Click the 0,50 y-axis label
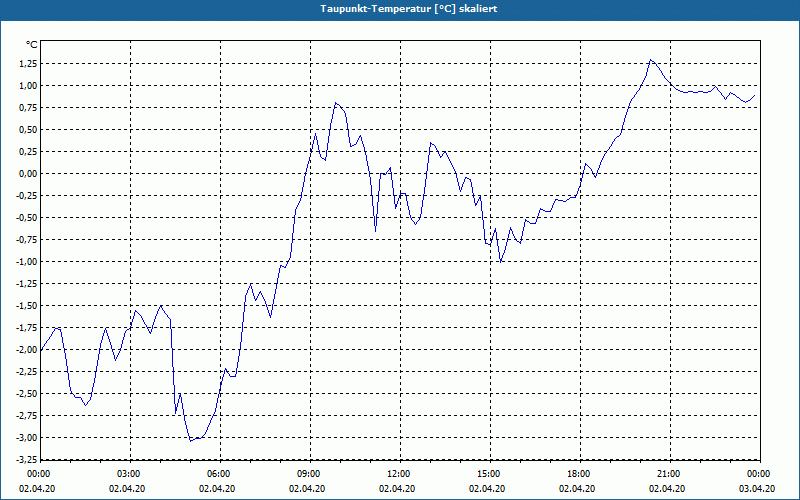800x500 pixels. [29, 129]
